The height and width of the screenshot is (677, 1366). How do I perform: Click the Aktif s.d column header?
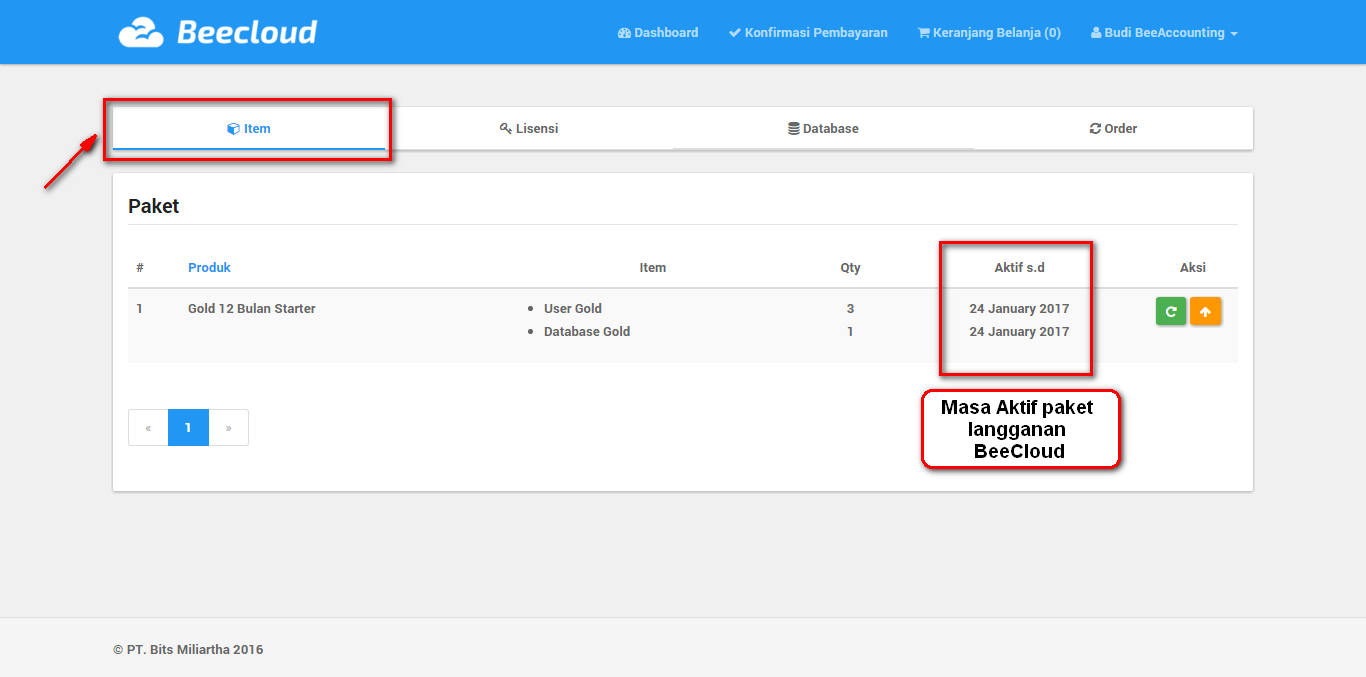click(x=1019, y=268)
